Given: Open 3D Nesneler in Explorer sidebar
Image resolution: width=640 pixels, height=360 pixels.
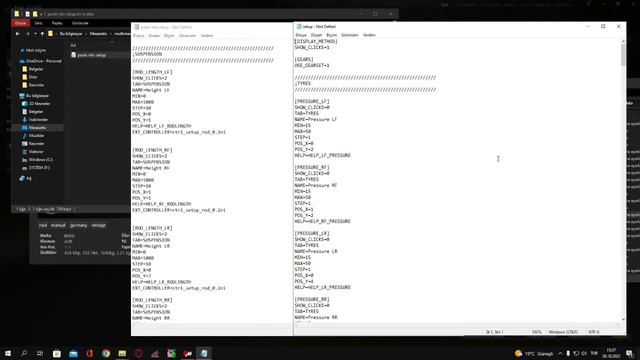Looking at the screenshot, I should pyautogui.click(x=39, y=104).
